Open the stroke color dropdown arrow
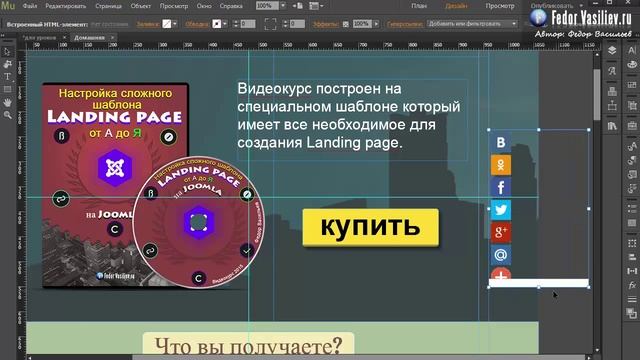Screen dimensions: 640x360 [x=225, y=24]
